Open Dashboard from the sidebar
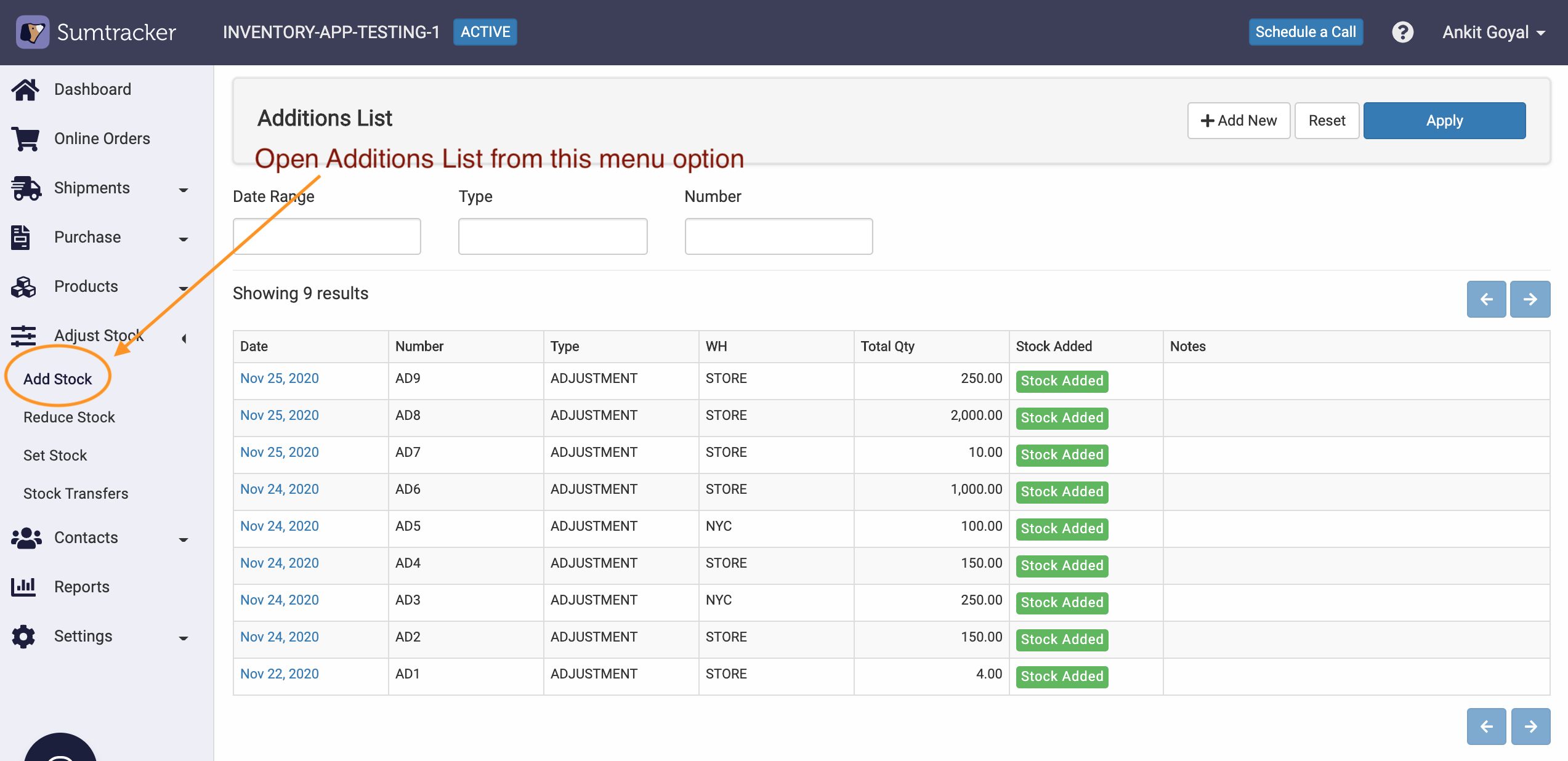This screenshot has width=1568, height=761. coord(92,89)
